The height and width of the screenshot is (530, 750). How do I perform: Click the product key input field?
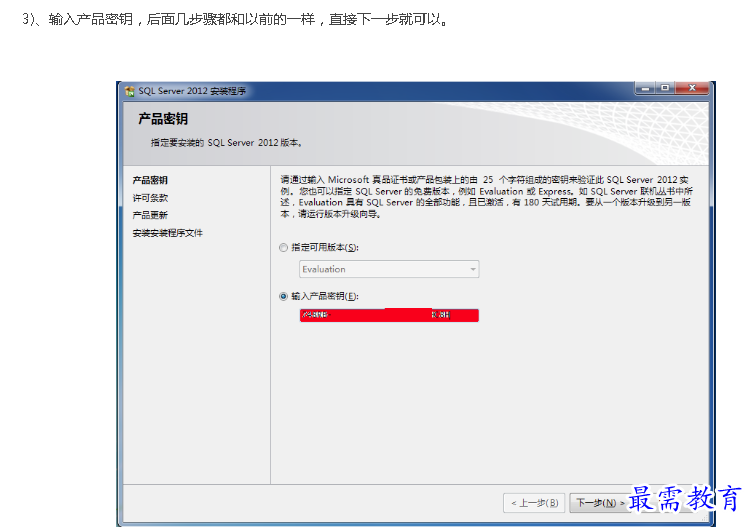(389, 315)
